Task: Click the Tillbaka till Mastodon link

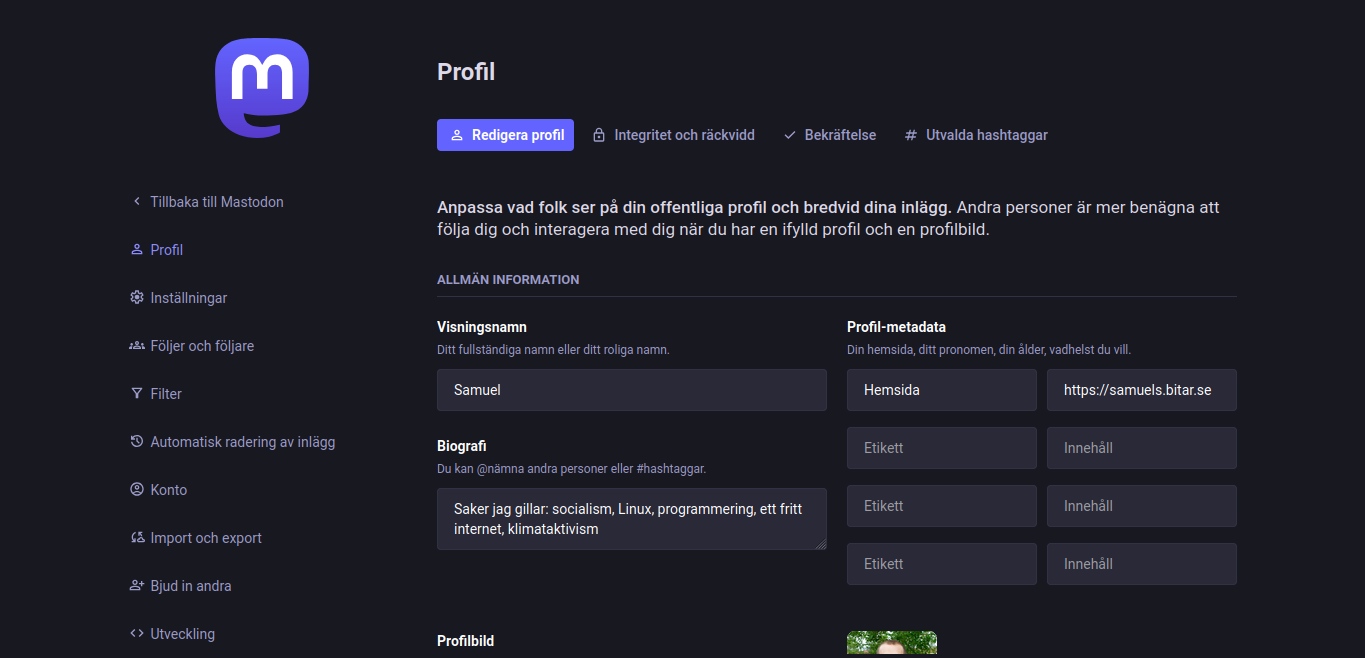Action: [x=216, y=201]
